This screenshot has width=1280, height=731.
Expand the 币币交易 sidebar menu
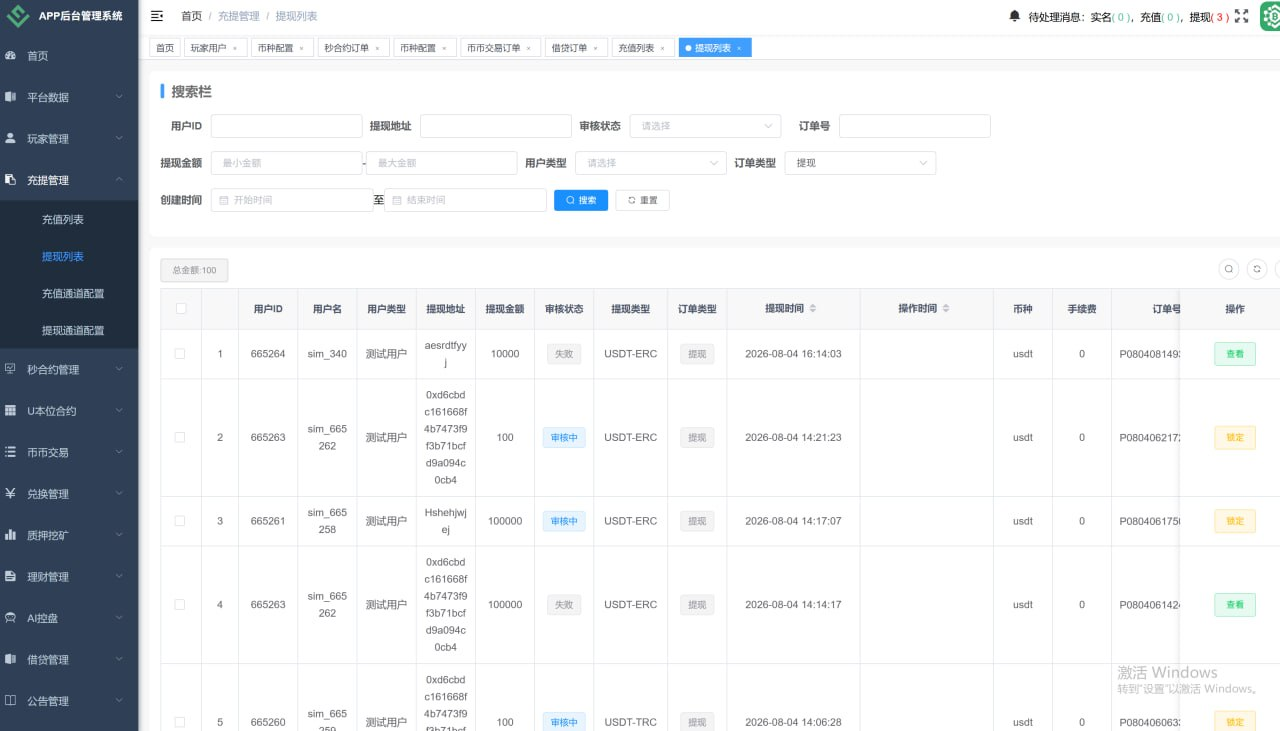click(69, 452)
